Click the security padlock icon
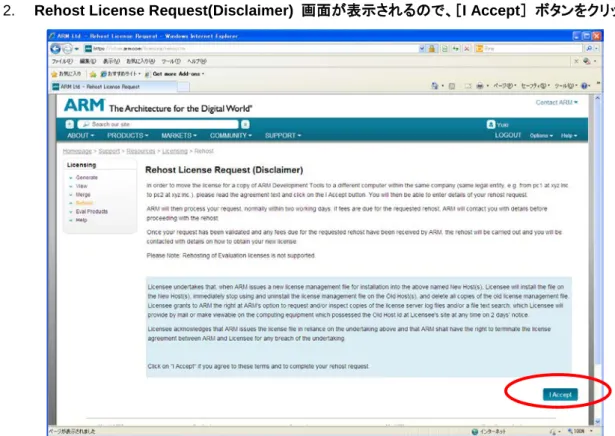Screen dimensions: 615x436 431,49
